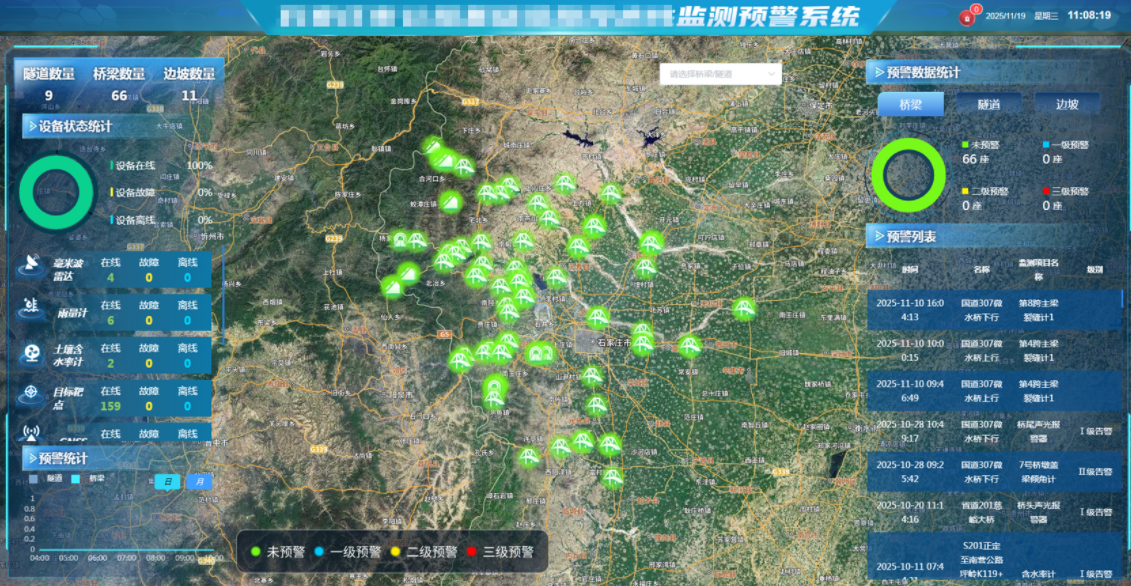Image resolution: width=1131 pixels, height=586 pixels.
Task: Switch to the 边坡 tab
Action: pos(1067,104)
